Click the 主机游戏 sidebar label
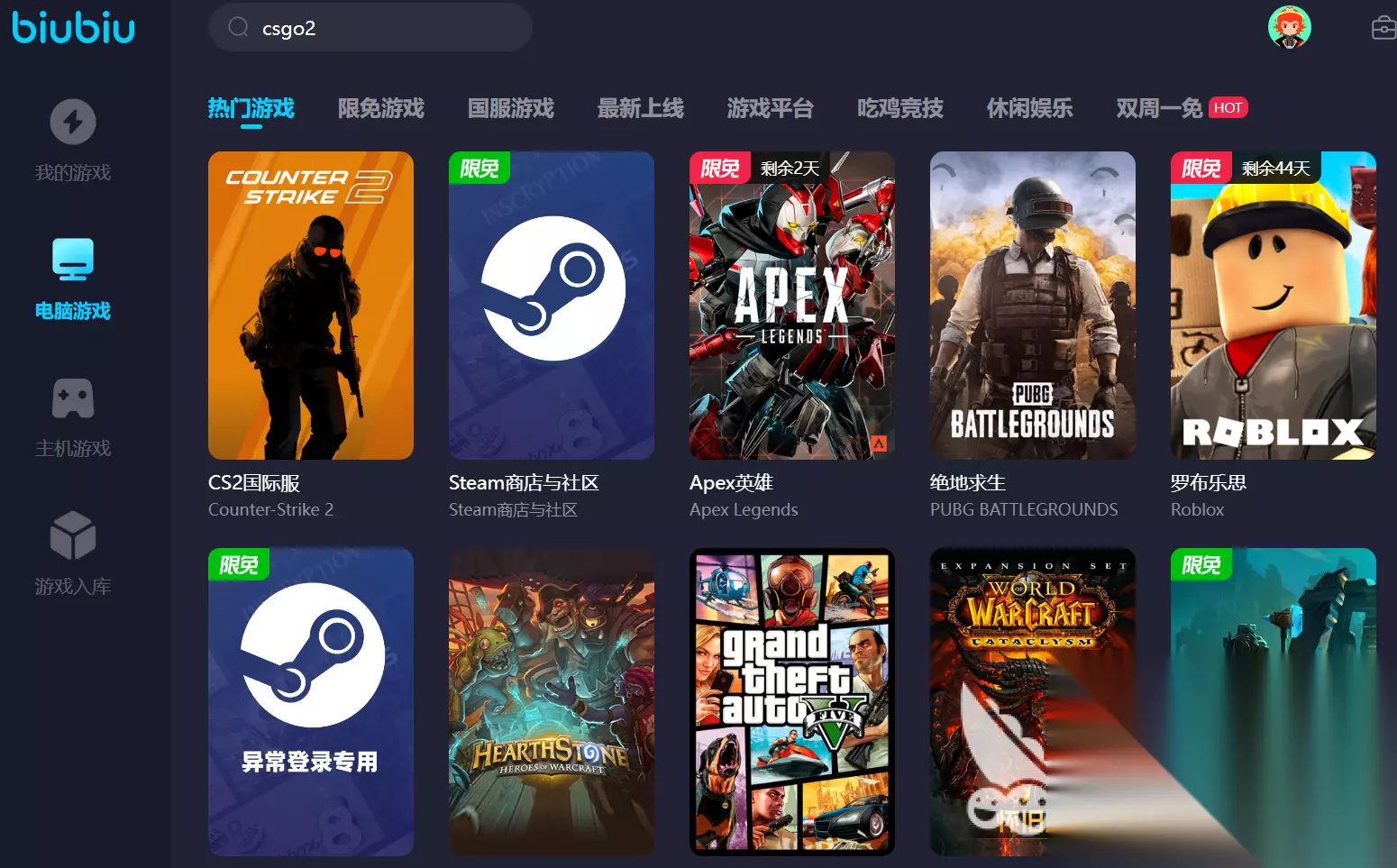 coord(73,448)
